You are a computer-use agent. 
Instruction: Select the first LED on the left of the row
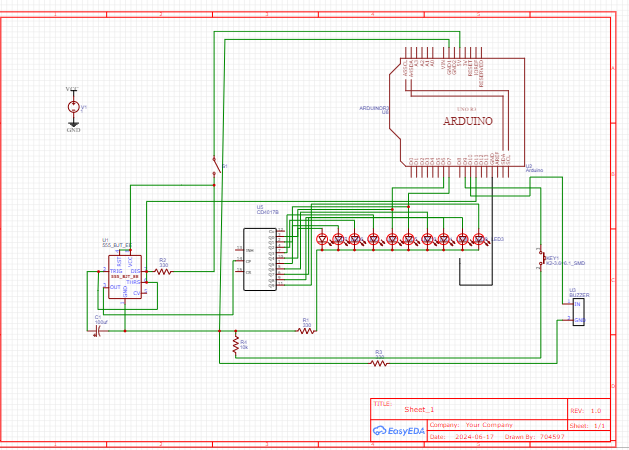pyautogui.click(x=323, y=239)
